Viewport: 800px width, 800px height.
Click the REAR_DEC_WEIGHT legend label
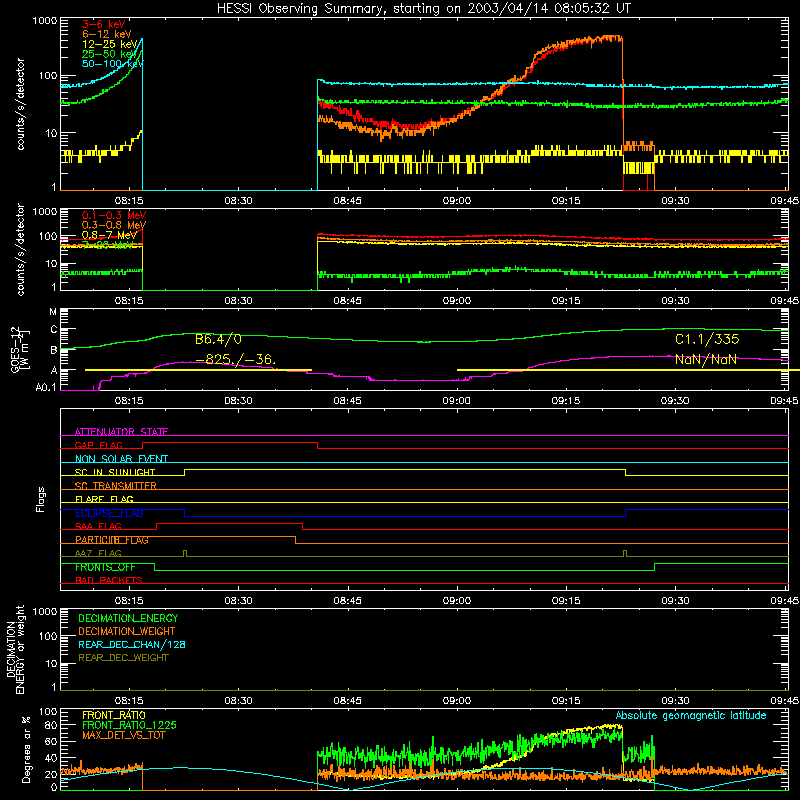(x=123, y=658)
